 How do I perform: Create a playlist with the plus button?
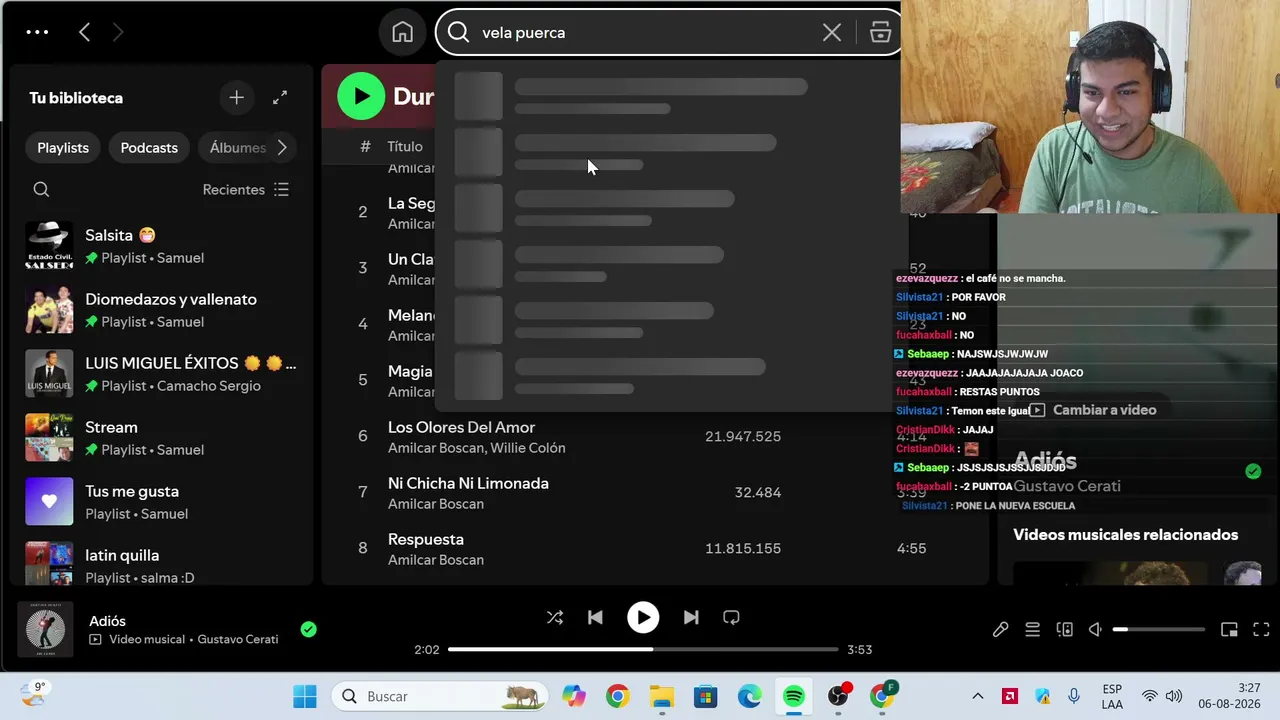coord(236,97)
